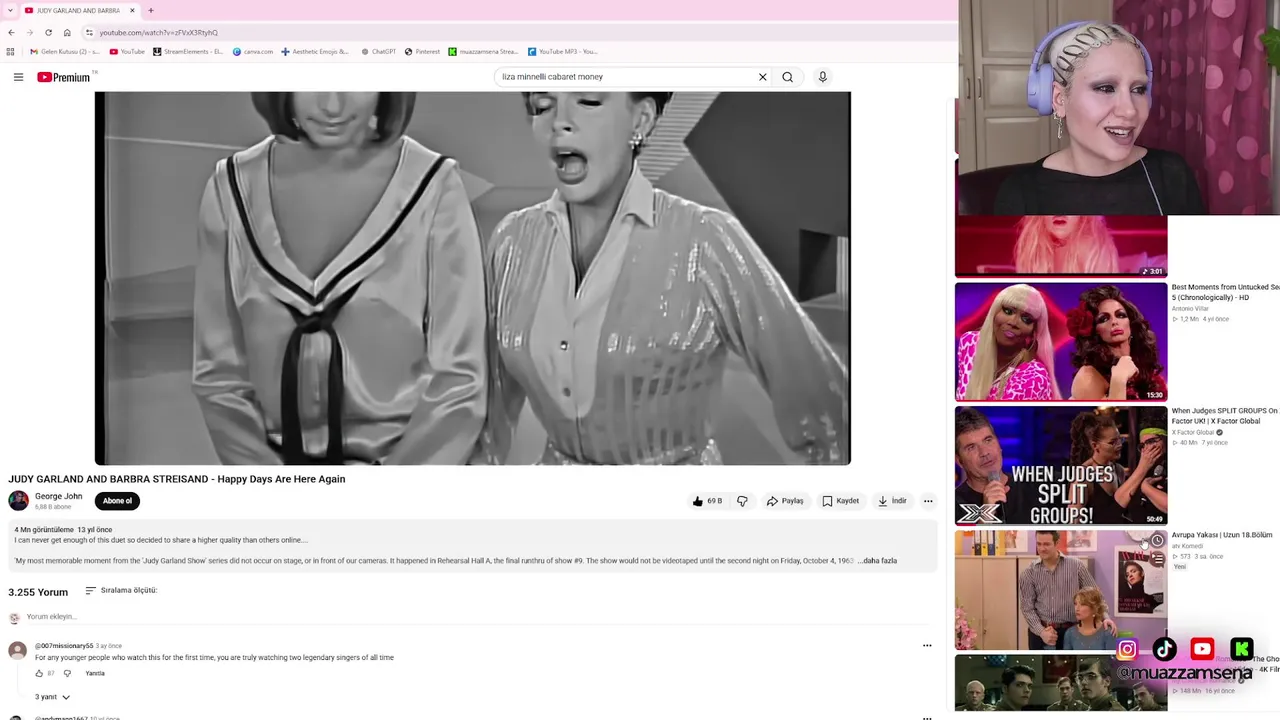Dislike the video with thumbs down
This screenshot has width=1280, height=720.
742,501
